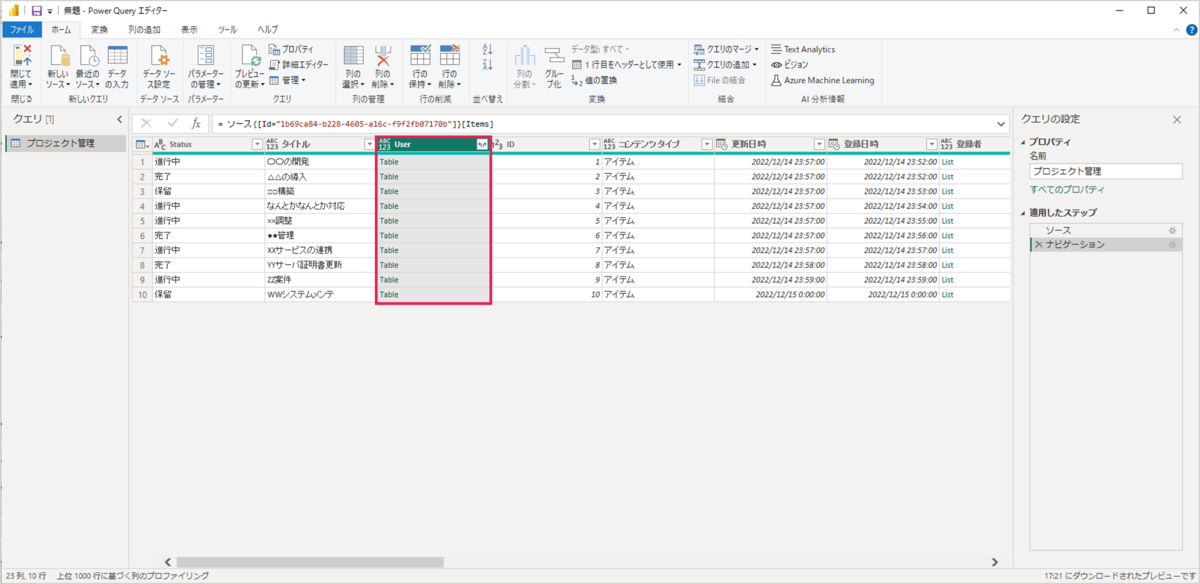The height and width of the screenshot is (584, 1200).
Task: Open データソース設定 (Data source settings)
Action: tap(157, 67)
